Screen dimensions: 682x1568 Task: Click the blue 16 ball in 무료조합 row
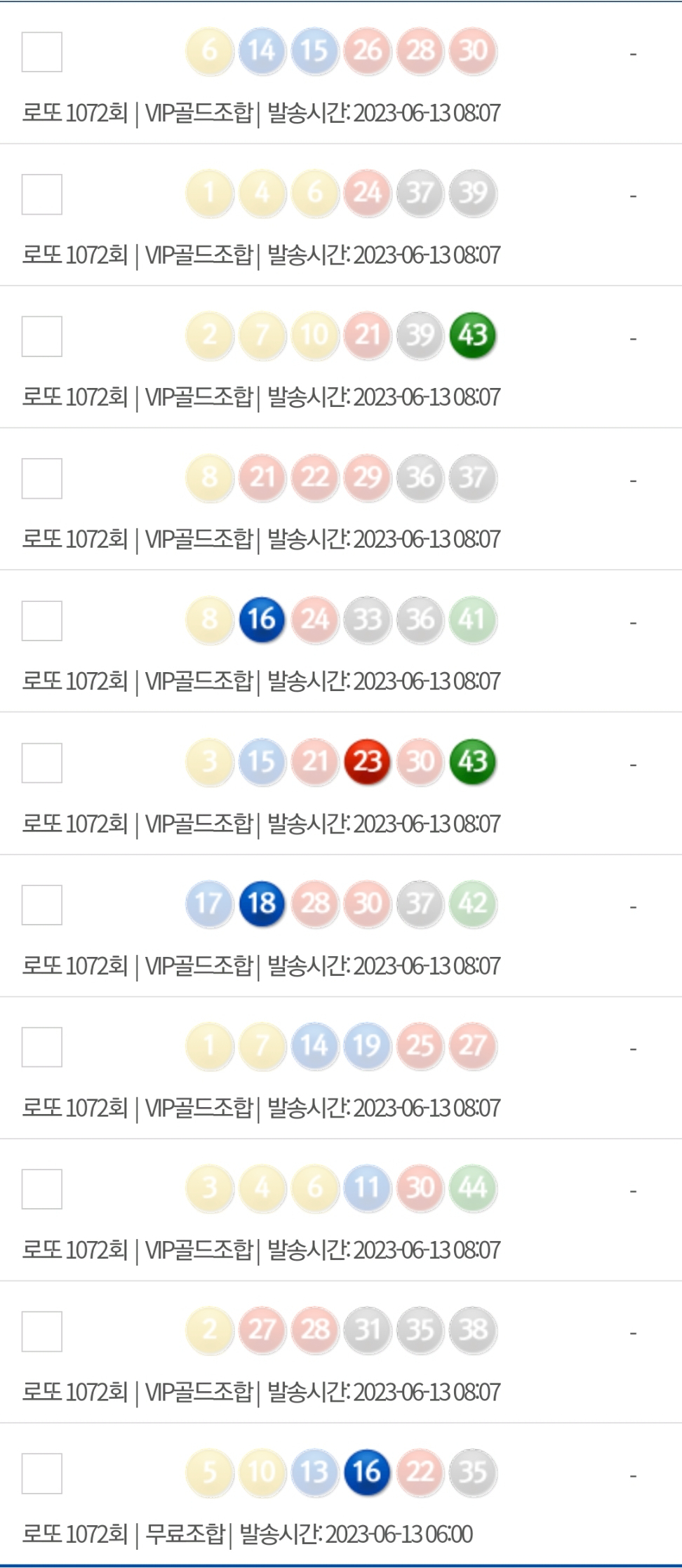tap(367, 1472)
